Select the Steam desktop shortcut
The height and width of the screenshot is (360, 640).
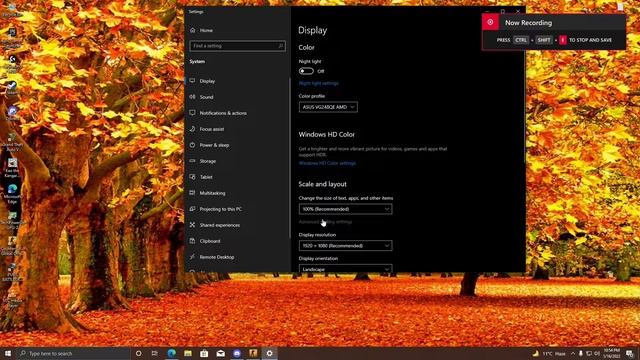(x=12, y=87)
